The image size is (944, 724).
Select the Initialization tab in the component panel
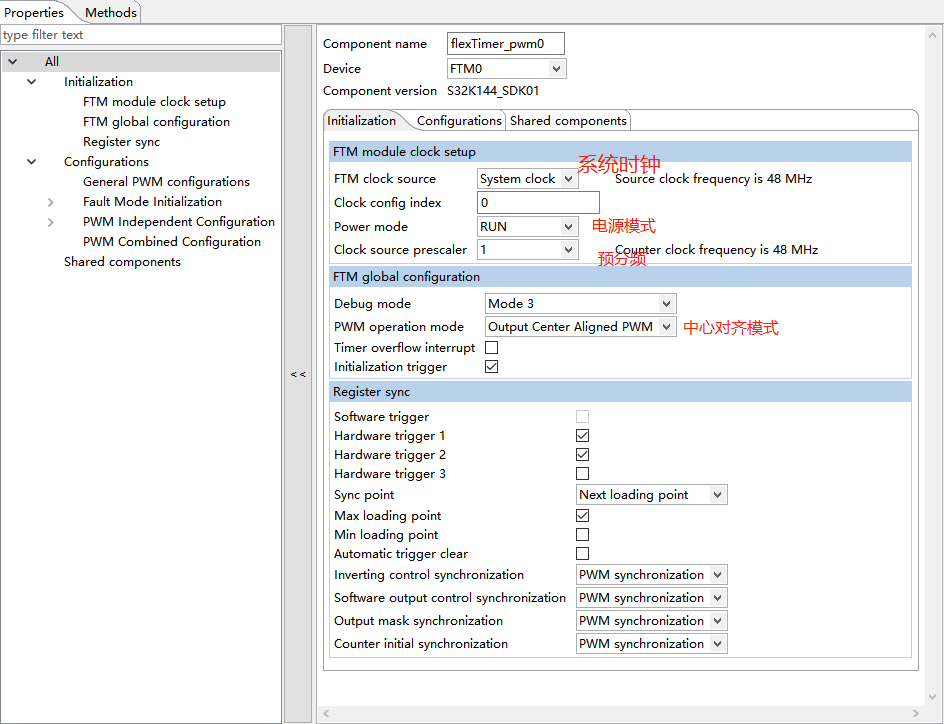361,120
